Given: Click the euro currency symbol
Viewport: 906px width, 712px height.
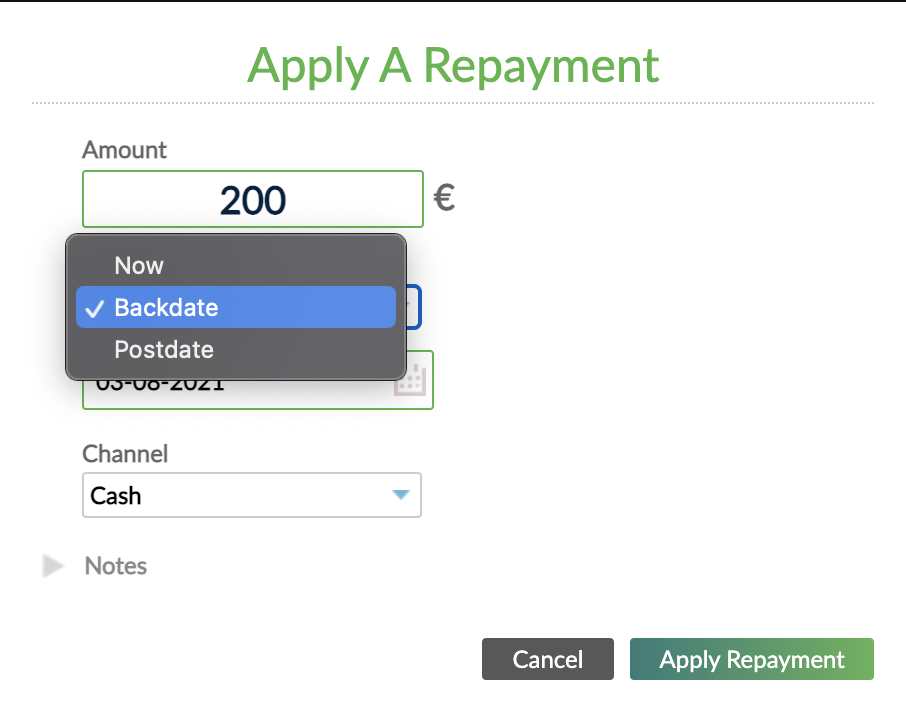Looking at the screenshot, I should [444, 197].
